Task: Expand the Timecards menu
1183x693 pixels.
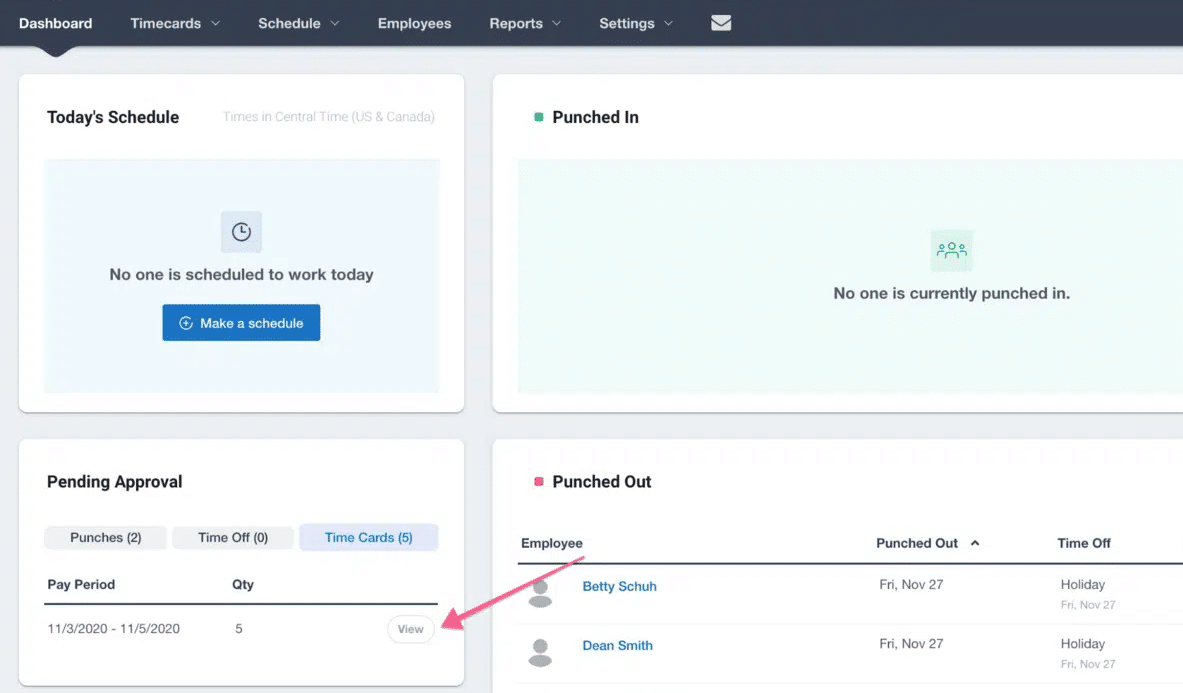Action: [175, 23]
